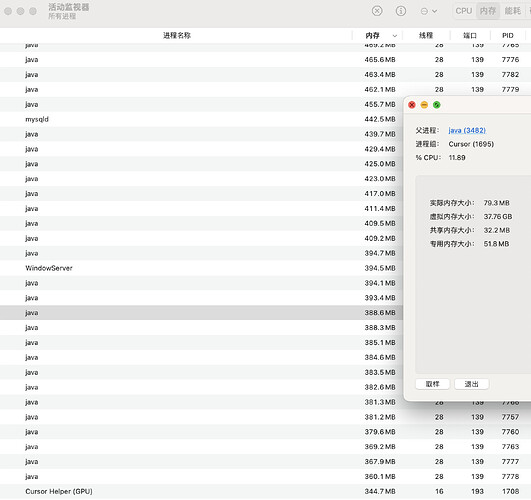This screenshot has height=500, width=531.
Task: Toggle sort arrow on 内存 column
Action: (x=395, y=36)
